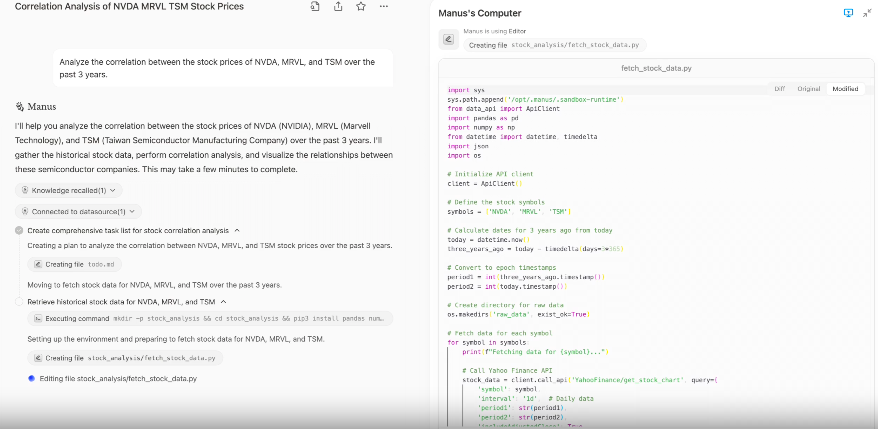Click the Manus's Computer heading

point(479,13)
